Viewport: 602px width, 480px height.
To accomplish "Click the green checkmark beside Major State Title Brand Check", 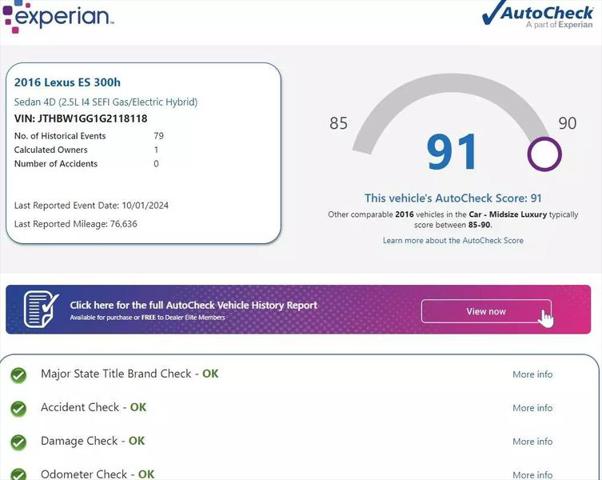I will 18,375.
